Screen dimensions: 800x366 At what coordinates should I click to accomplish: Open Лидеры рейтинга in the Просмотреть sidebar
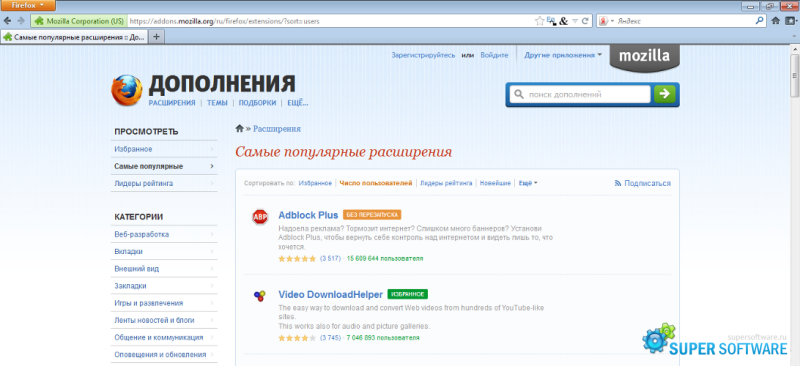pos(164,183)
